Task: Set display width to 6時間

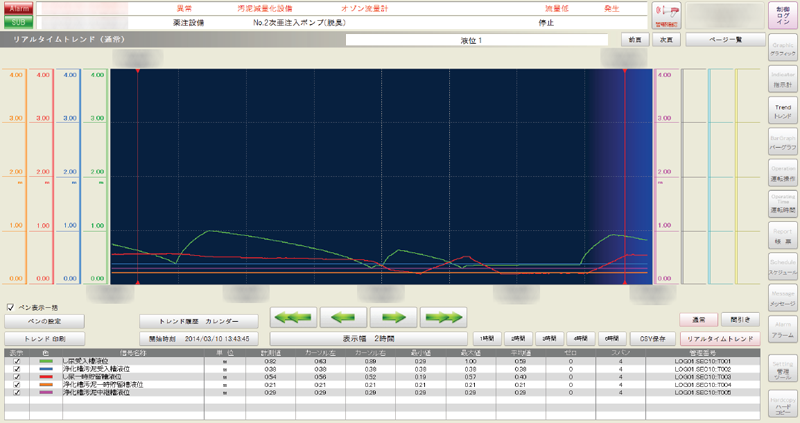Action: click(612, 339)
